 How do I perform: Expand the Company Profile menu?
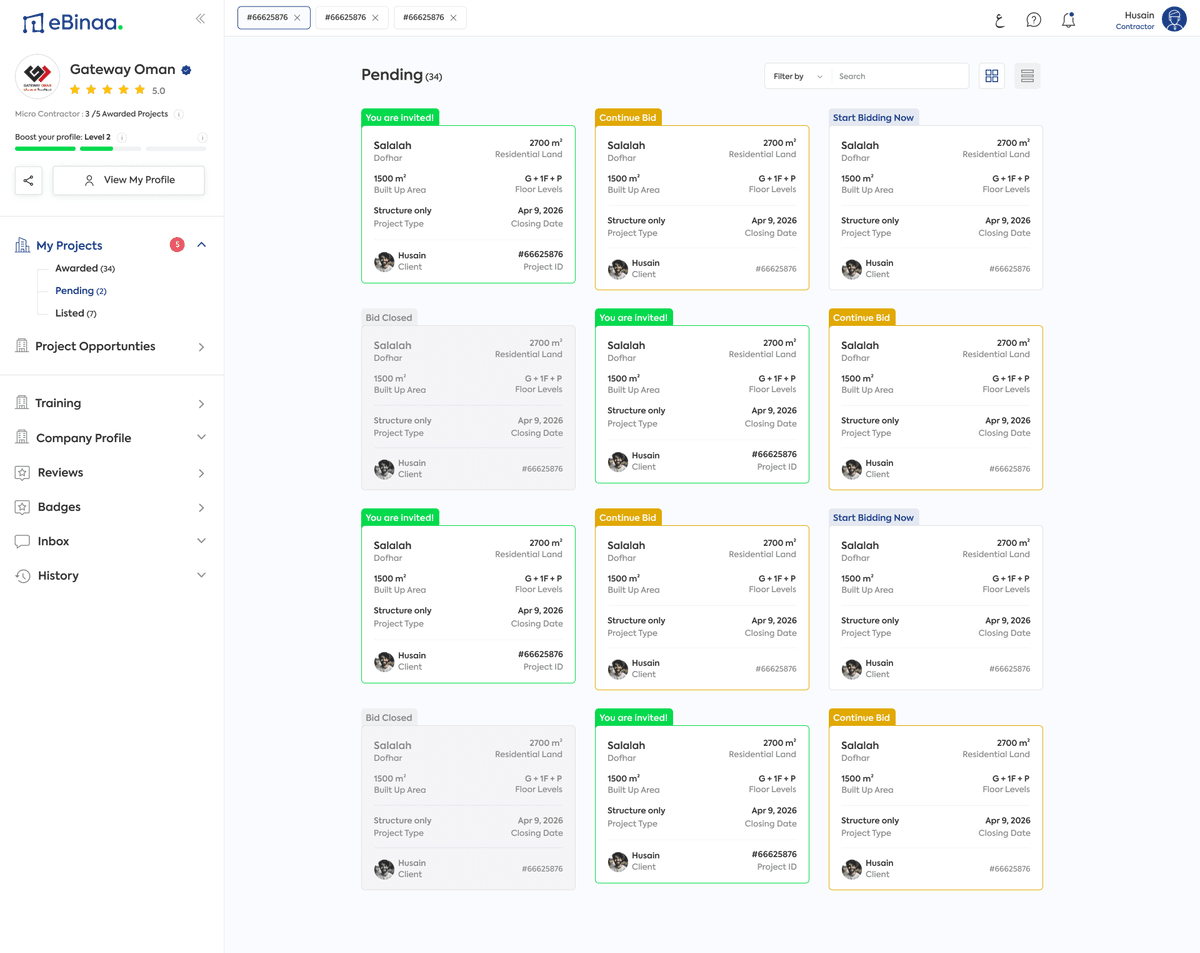tap(201, 438)
